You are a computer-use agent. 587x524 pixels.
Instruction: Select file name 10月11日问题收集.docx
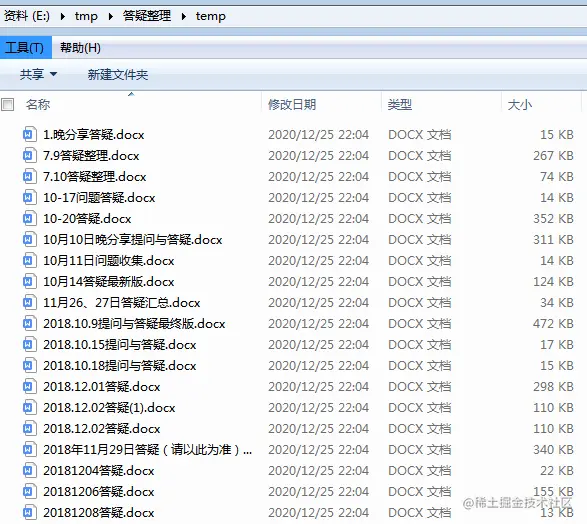[109, 261]
